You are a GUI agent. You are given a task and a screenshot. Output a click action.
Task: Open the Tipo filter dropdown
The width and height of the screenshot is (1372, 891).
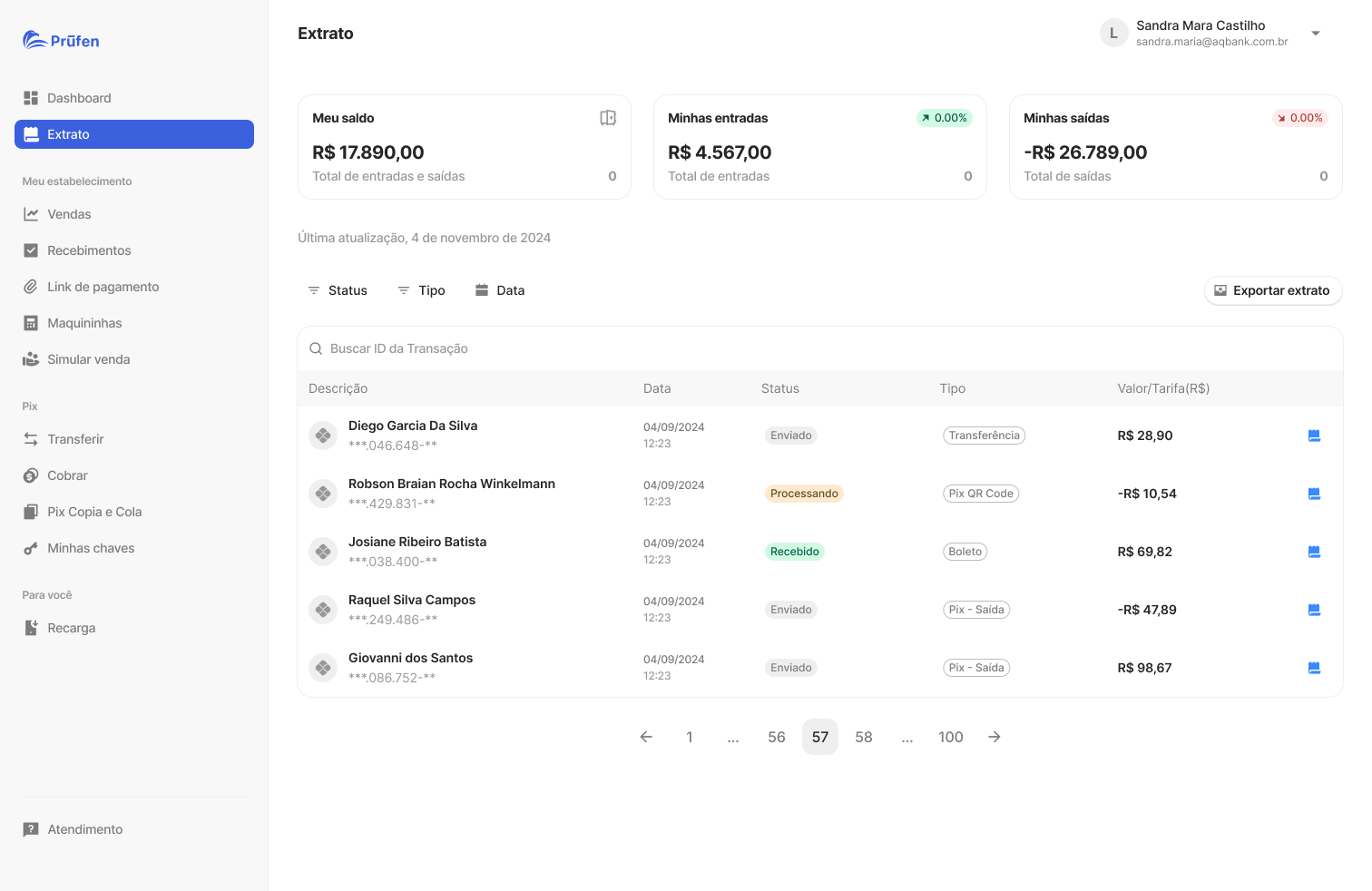421,290
